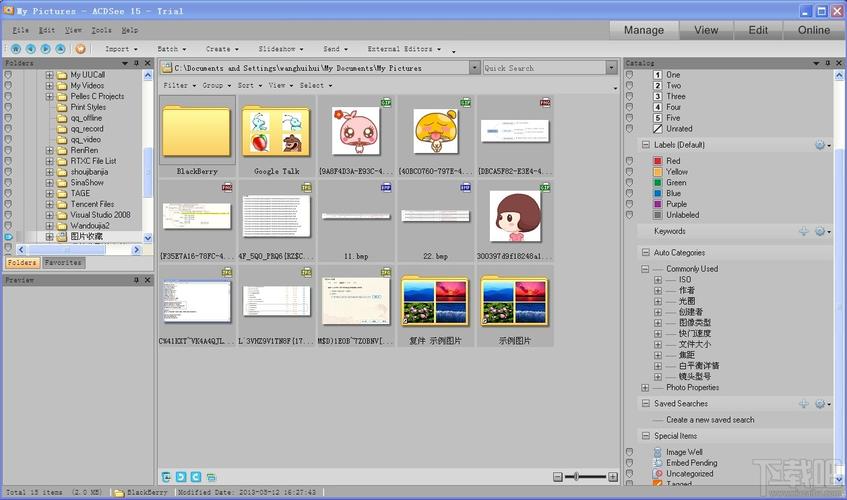This screenshot has width=847, height=500.
Task: Open the Import dropdown menu
Action: (121, 49)
